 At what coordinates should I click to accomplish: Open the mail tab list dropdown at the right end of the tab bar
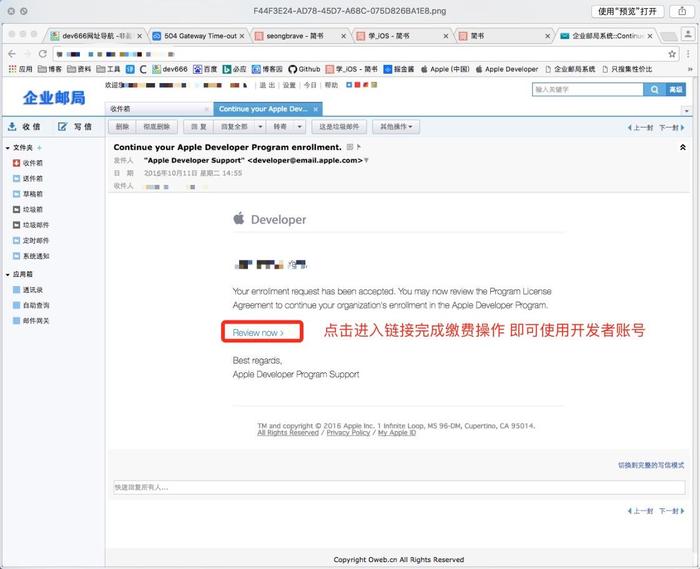687,110
